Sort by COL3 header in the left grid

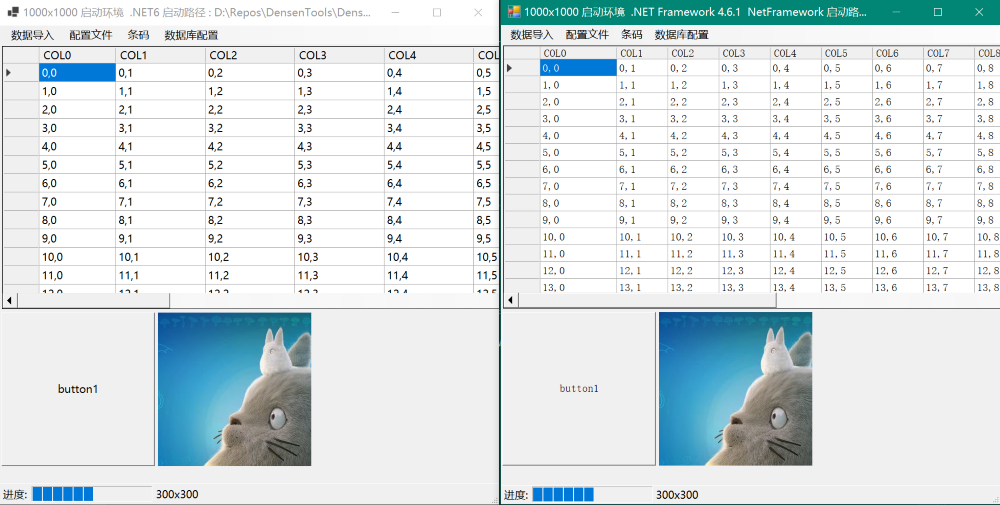tap(339, 55)
